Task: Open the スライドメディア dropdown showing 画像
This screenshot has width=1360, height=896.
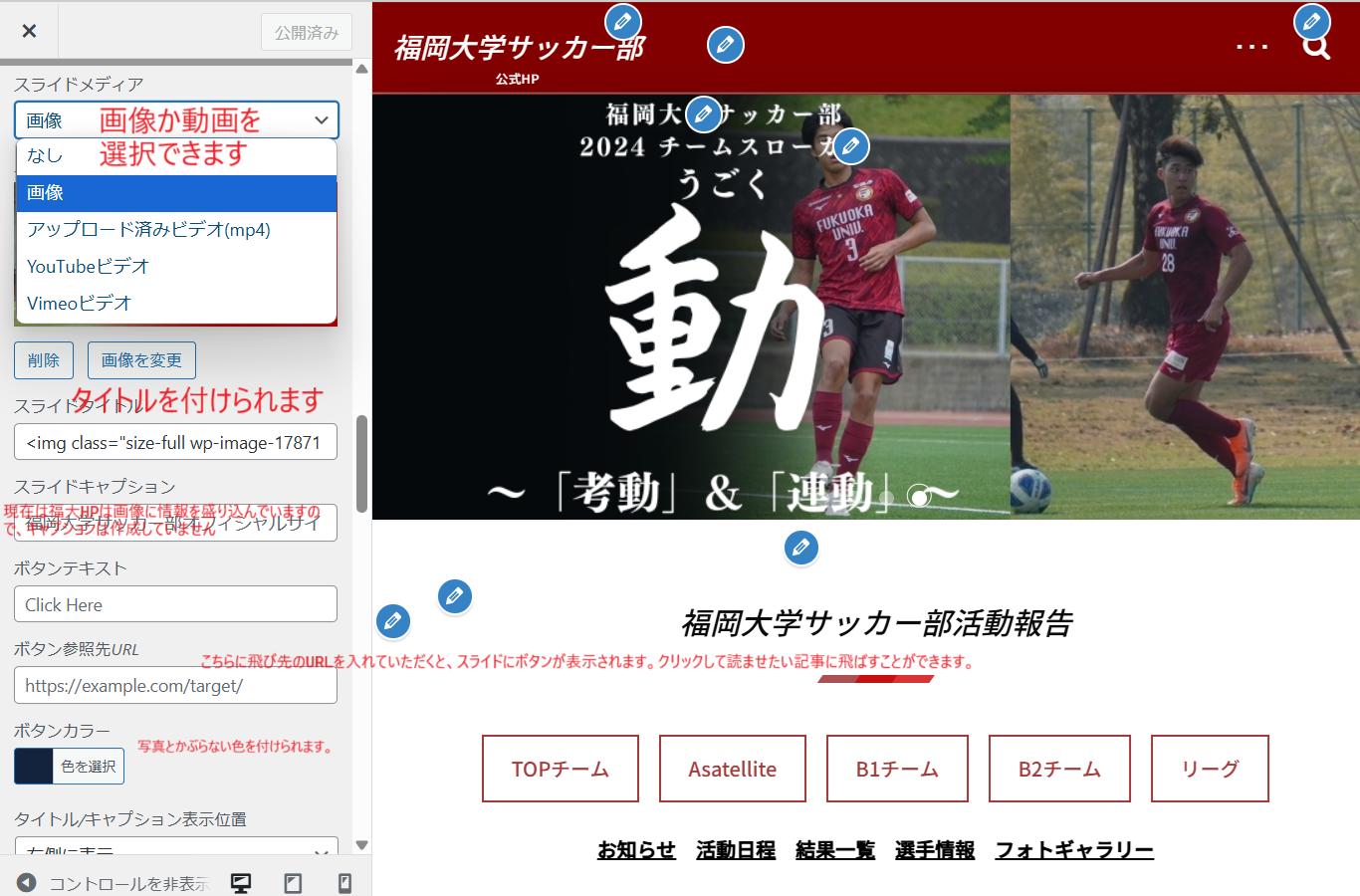Action: click(x=176, y=120)
